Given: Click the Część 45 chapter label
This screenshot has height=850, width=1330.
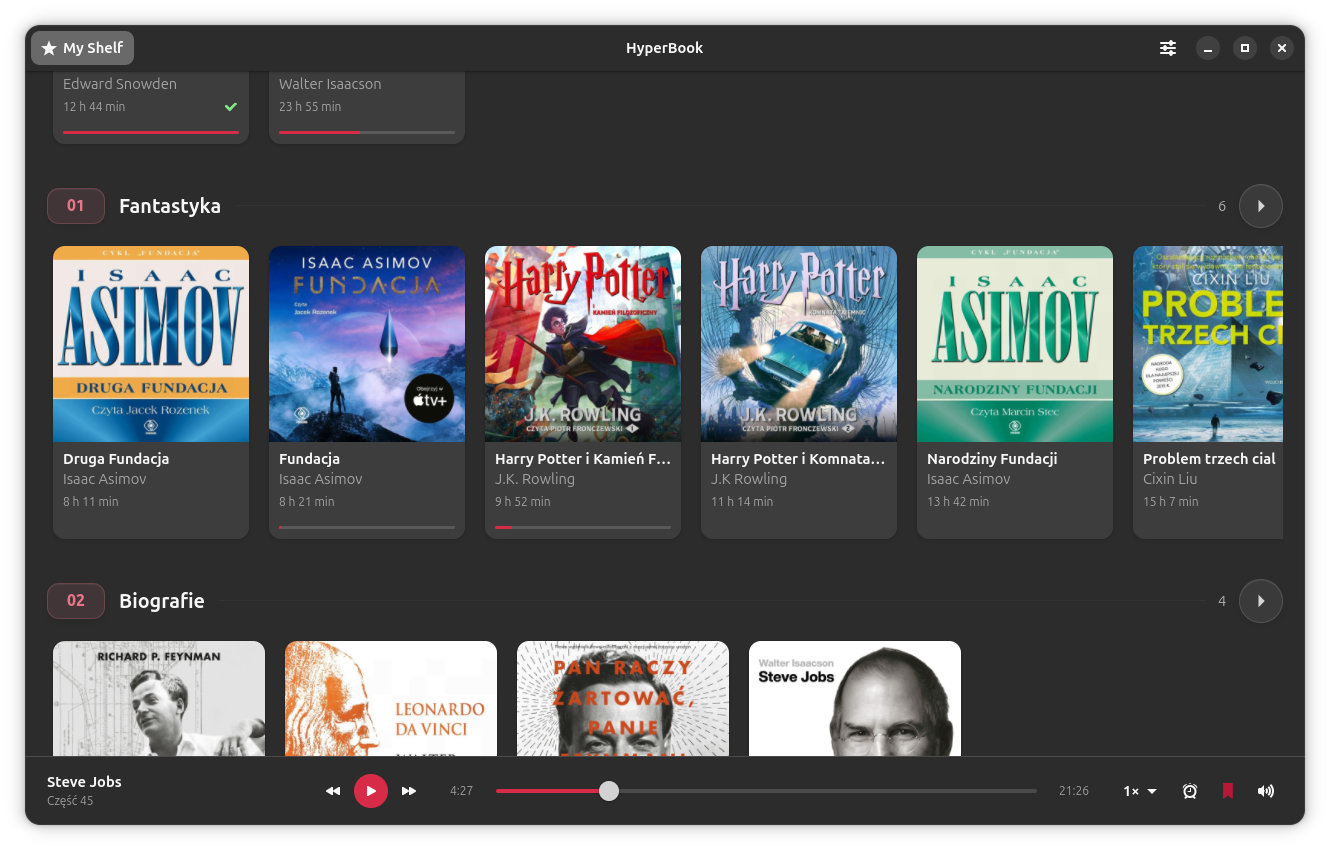Looking at the screenshot, I should pos(70,801).
